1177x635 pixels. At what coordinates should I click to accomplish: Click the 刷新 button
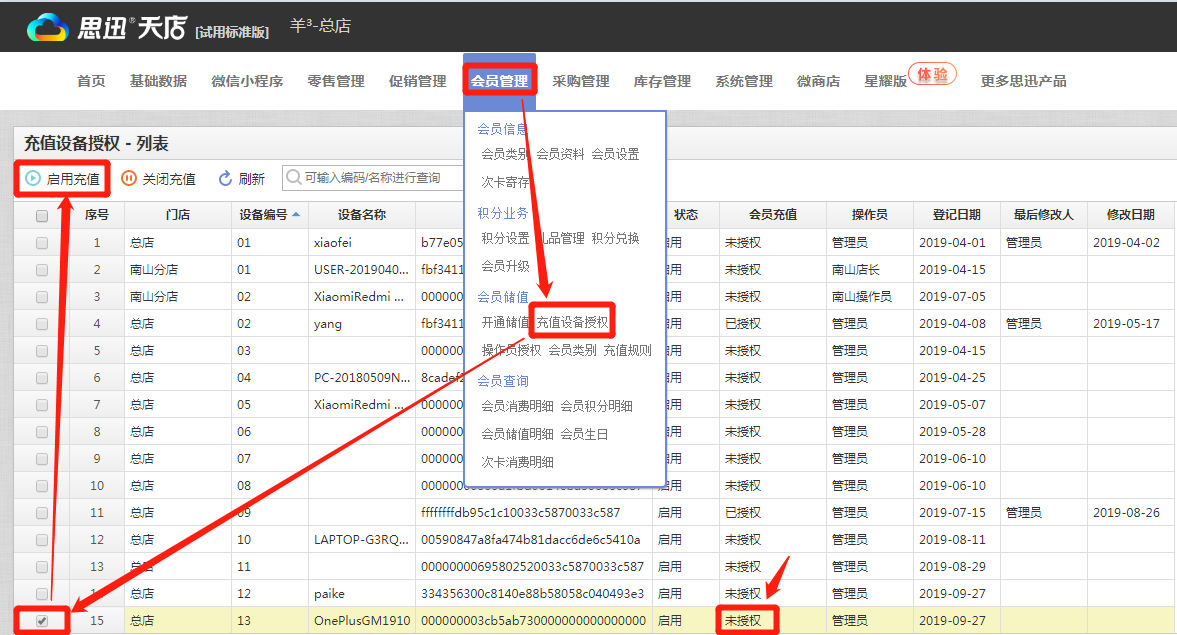point(241,179)
